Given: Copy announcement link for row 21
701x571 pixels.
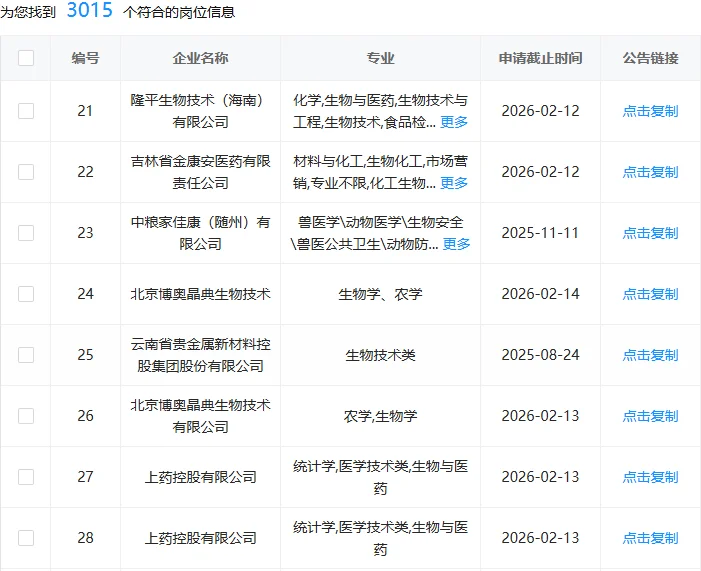Looking at the screenshot, I should pos(650,111).
